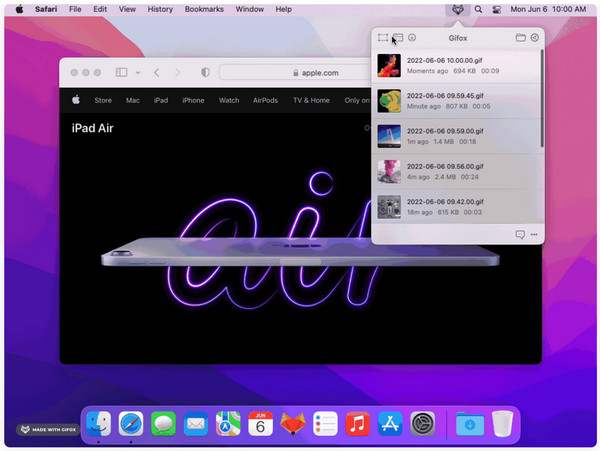Click the Safari privacy shield icon
Viewport: 600px width, 451px height.
tap(205, 72)
